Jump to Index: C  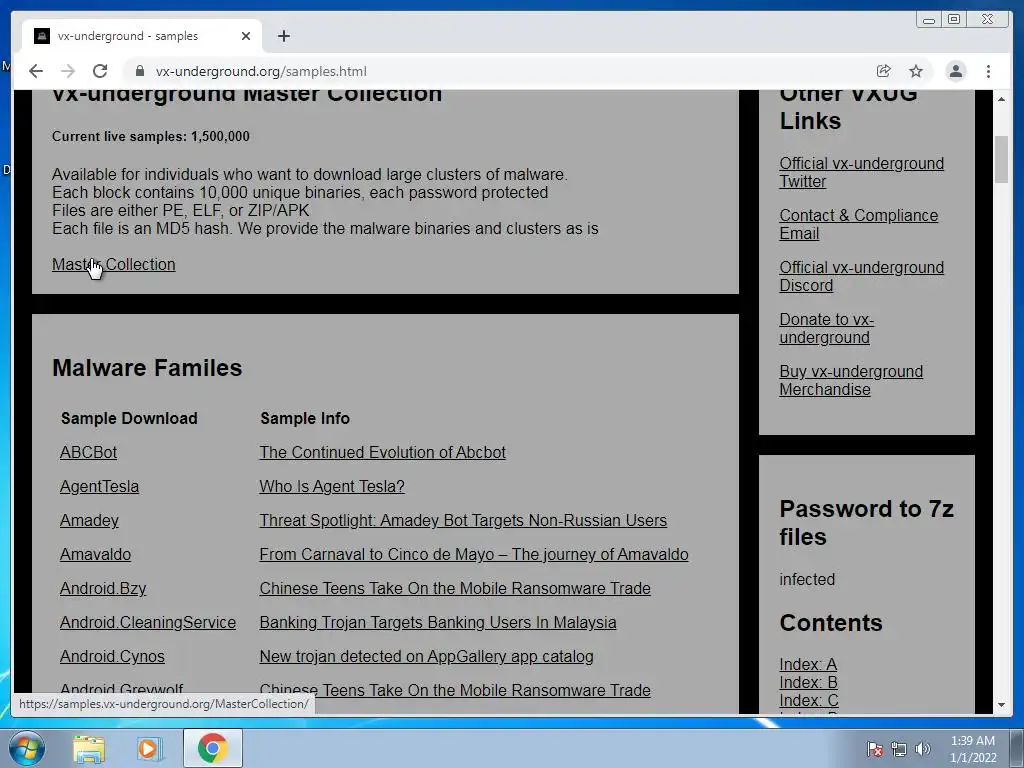pos(808,700)
